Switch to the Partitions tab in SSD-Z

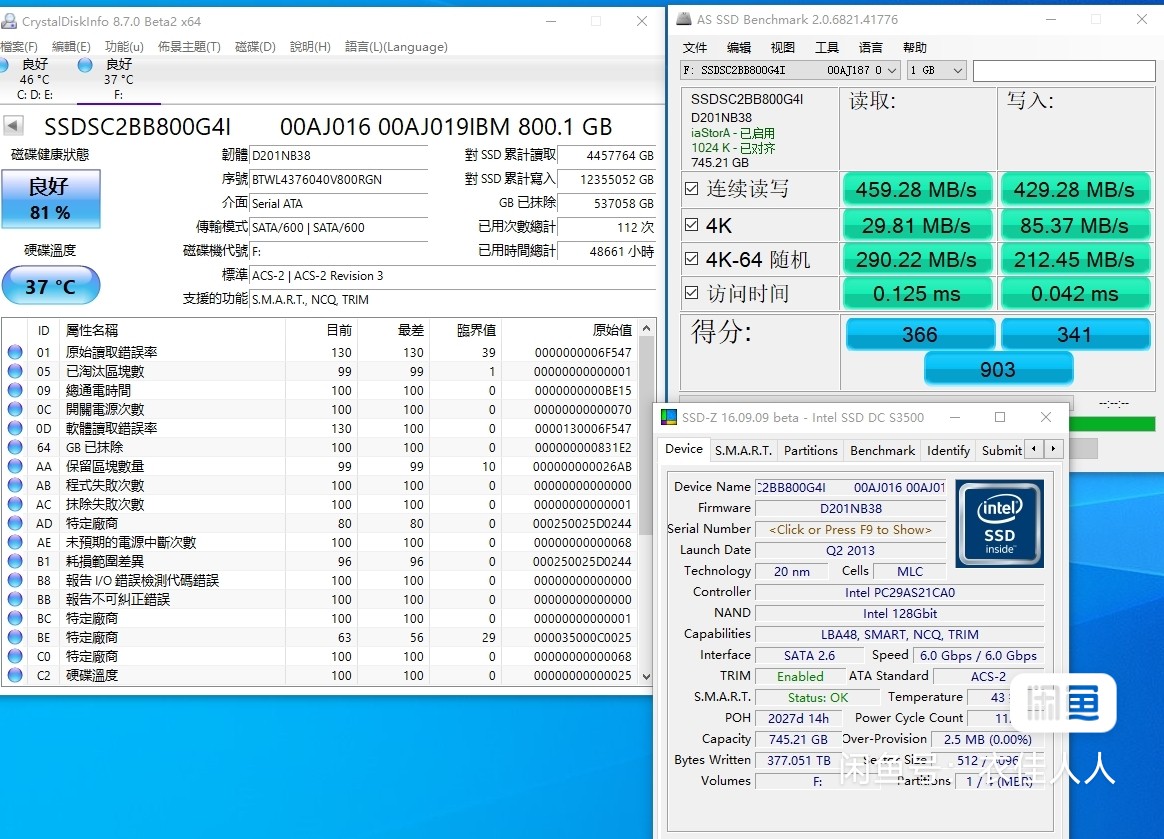811,450
